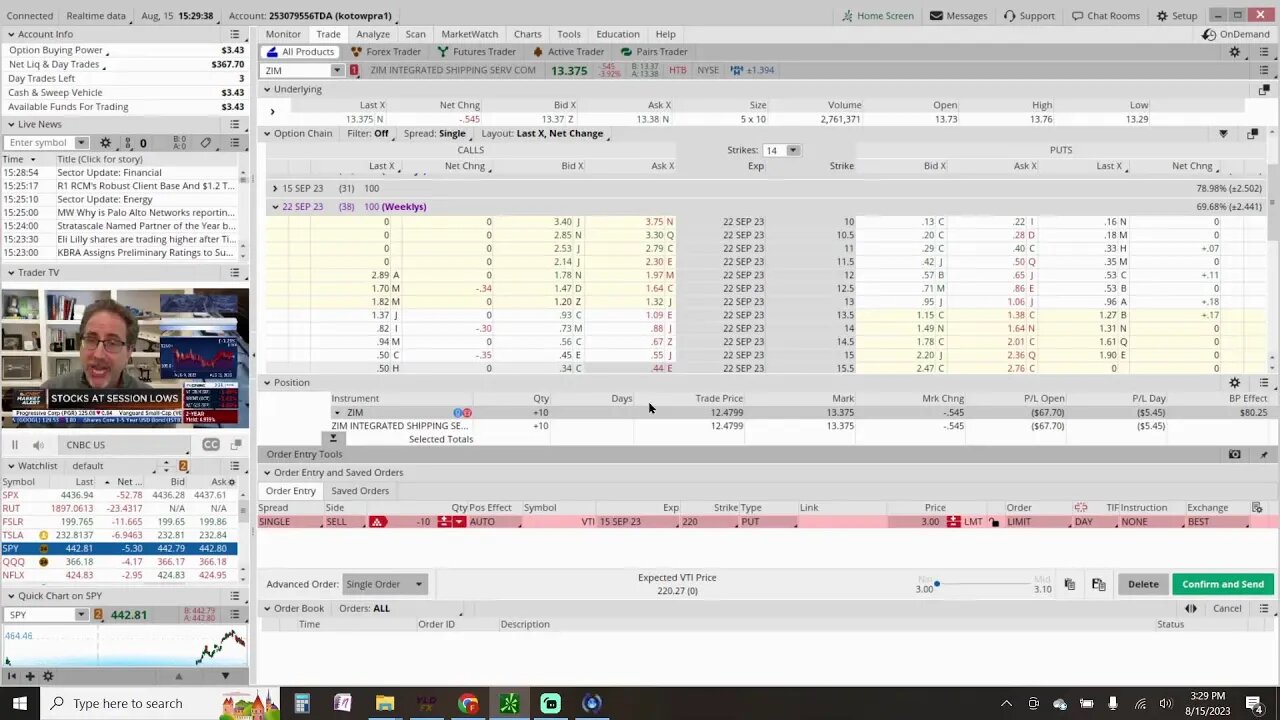Click Confirm and Send button
This screenshot has width=1280, height=720.
click(x=1223, y=585)
